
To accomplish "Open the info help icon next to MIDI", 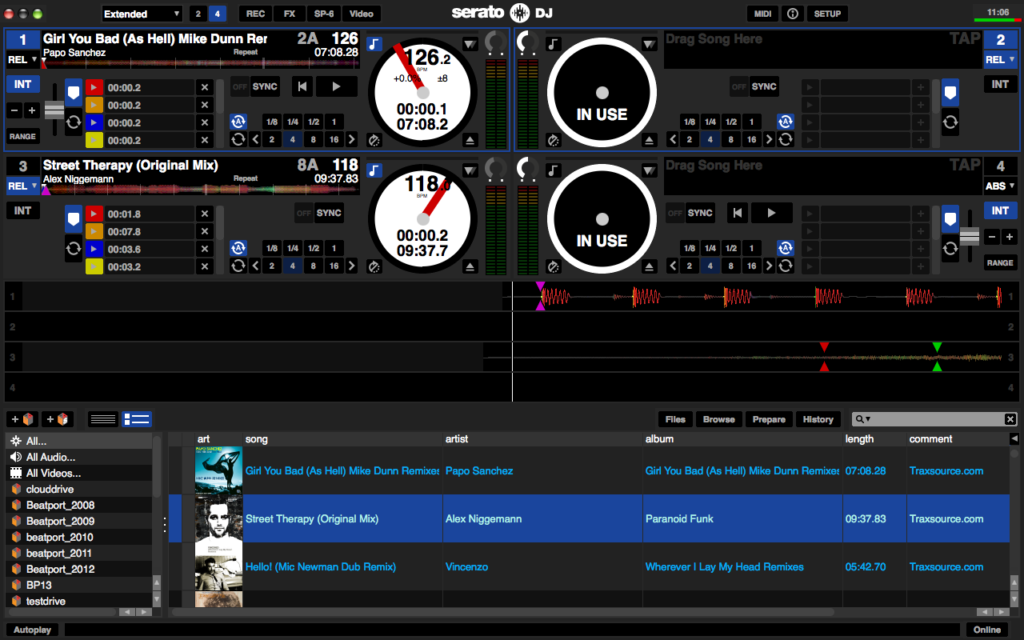I will point(793,14).
